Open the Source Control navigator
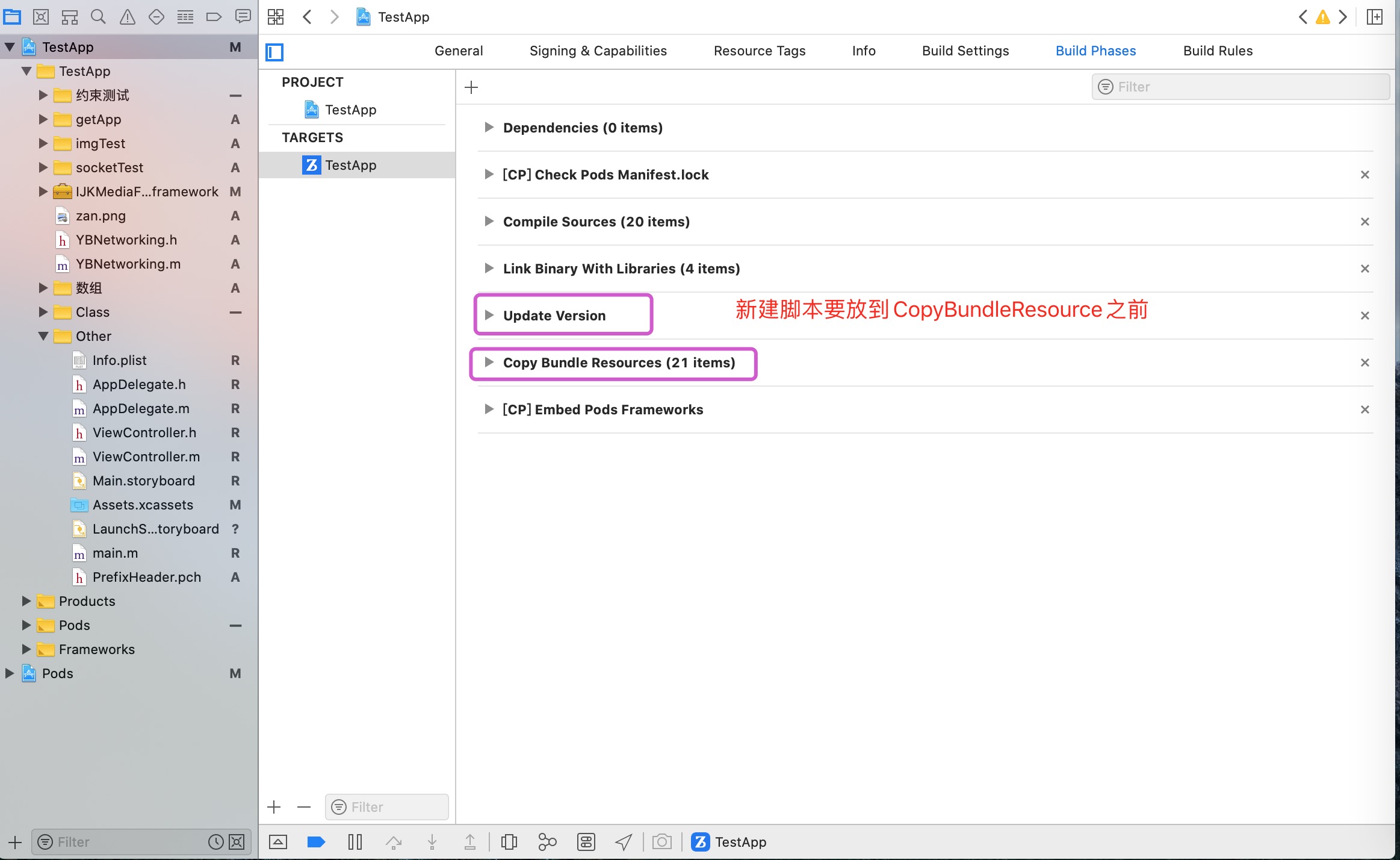 point(41,17)
